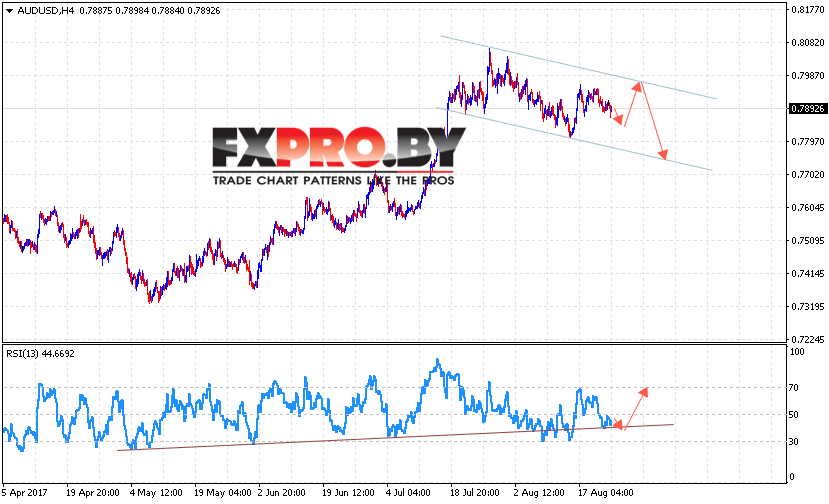
Task: Click the TRADE CHART PATTERNS LIKE THE PROS tagline
Action: pos(334,180)
